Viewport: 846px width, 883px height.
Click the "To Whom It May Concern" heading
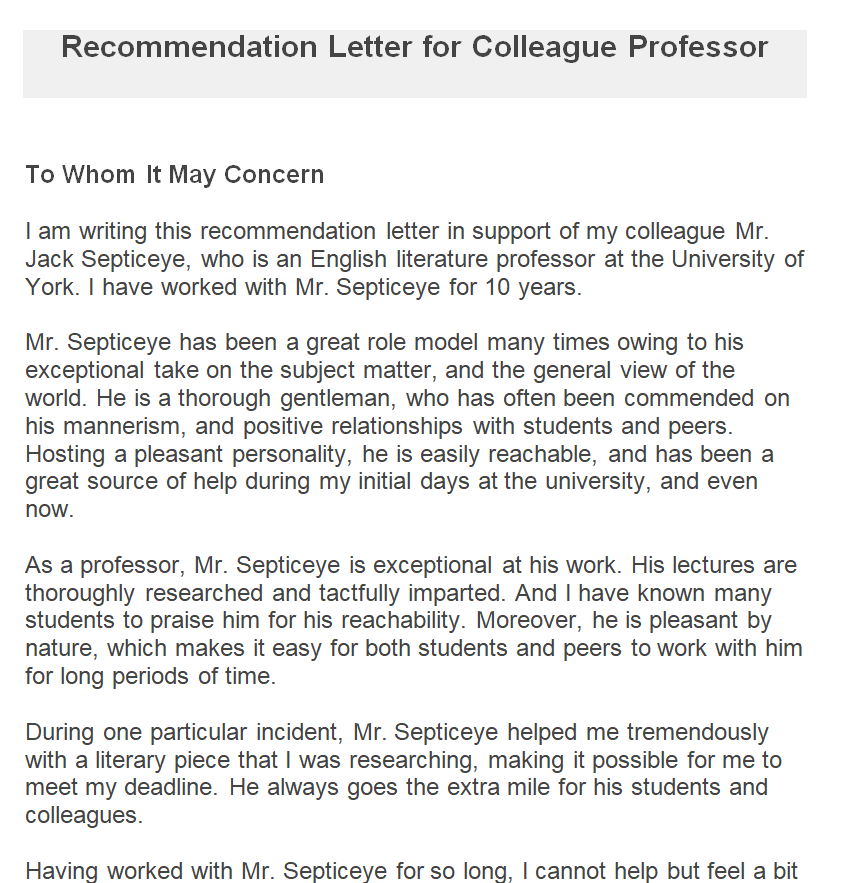(x=175, y=175)
